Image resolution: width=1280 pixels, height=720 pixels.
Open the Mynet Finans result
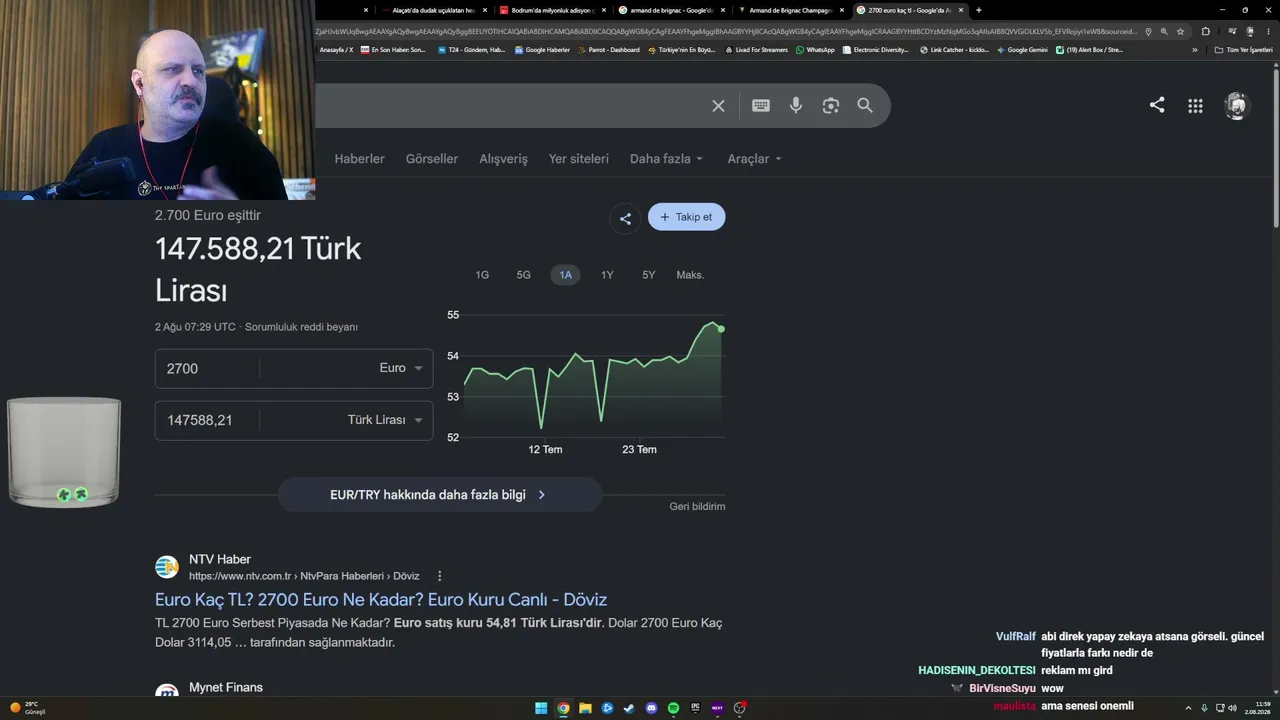226,688
